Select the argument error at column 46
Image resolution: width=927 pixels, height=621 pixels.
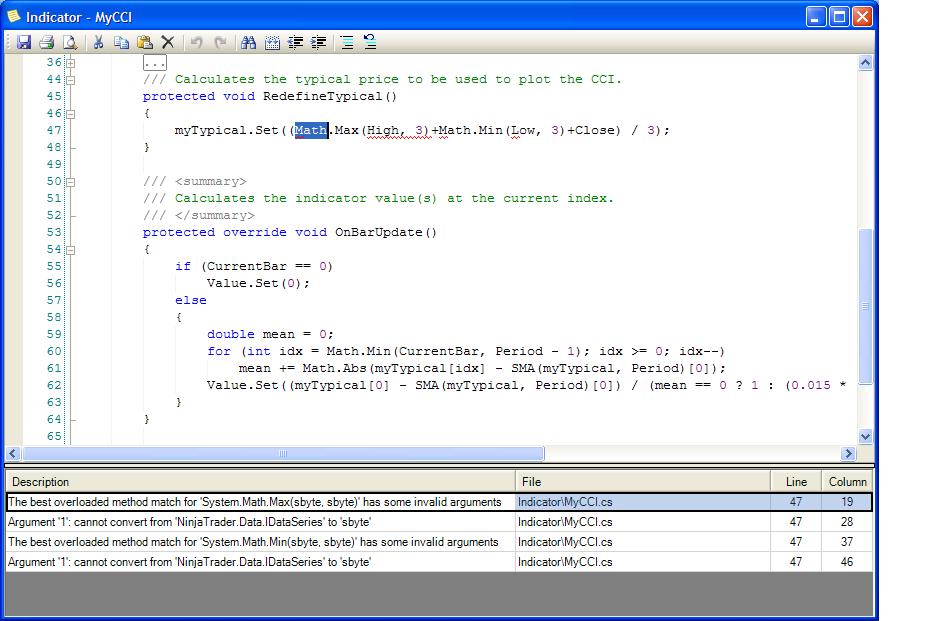(x=439, y=562)
